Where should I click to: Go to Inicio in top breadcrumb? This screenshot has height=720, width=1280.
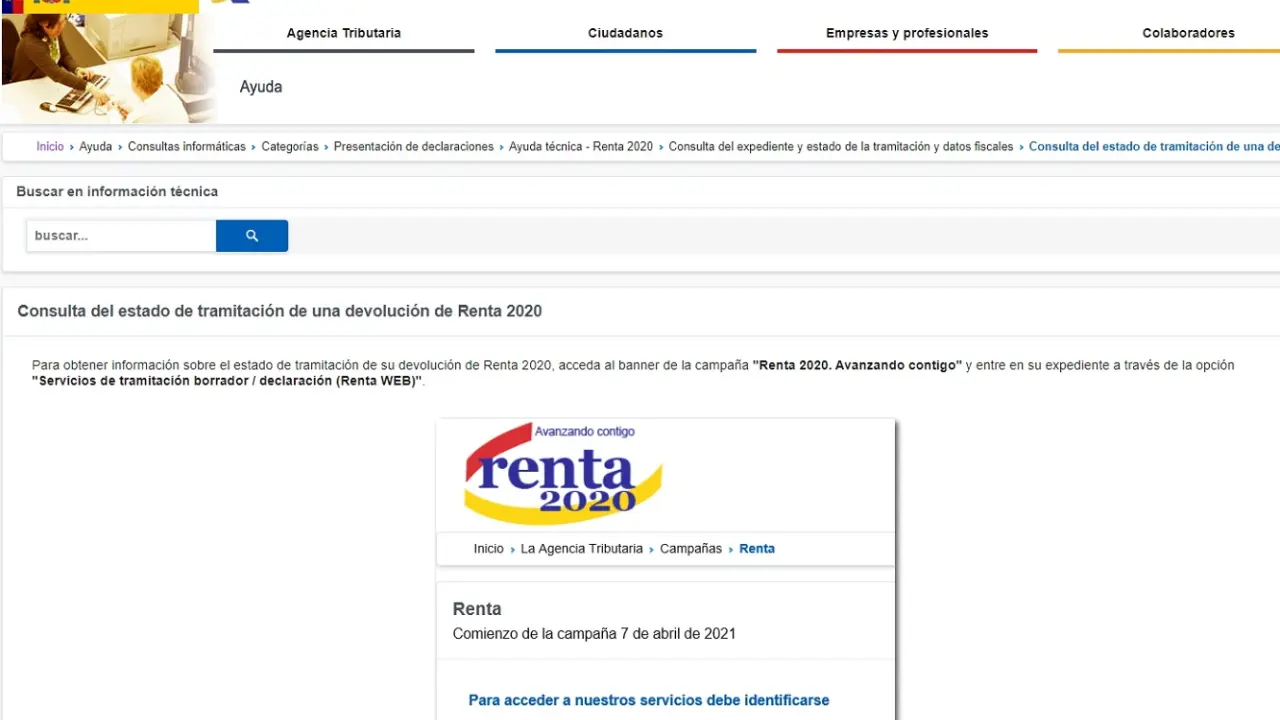point(50,147)
